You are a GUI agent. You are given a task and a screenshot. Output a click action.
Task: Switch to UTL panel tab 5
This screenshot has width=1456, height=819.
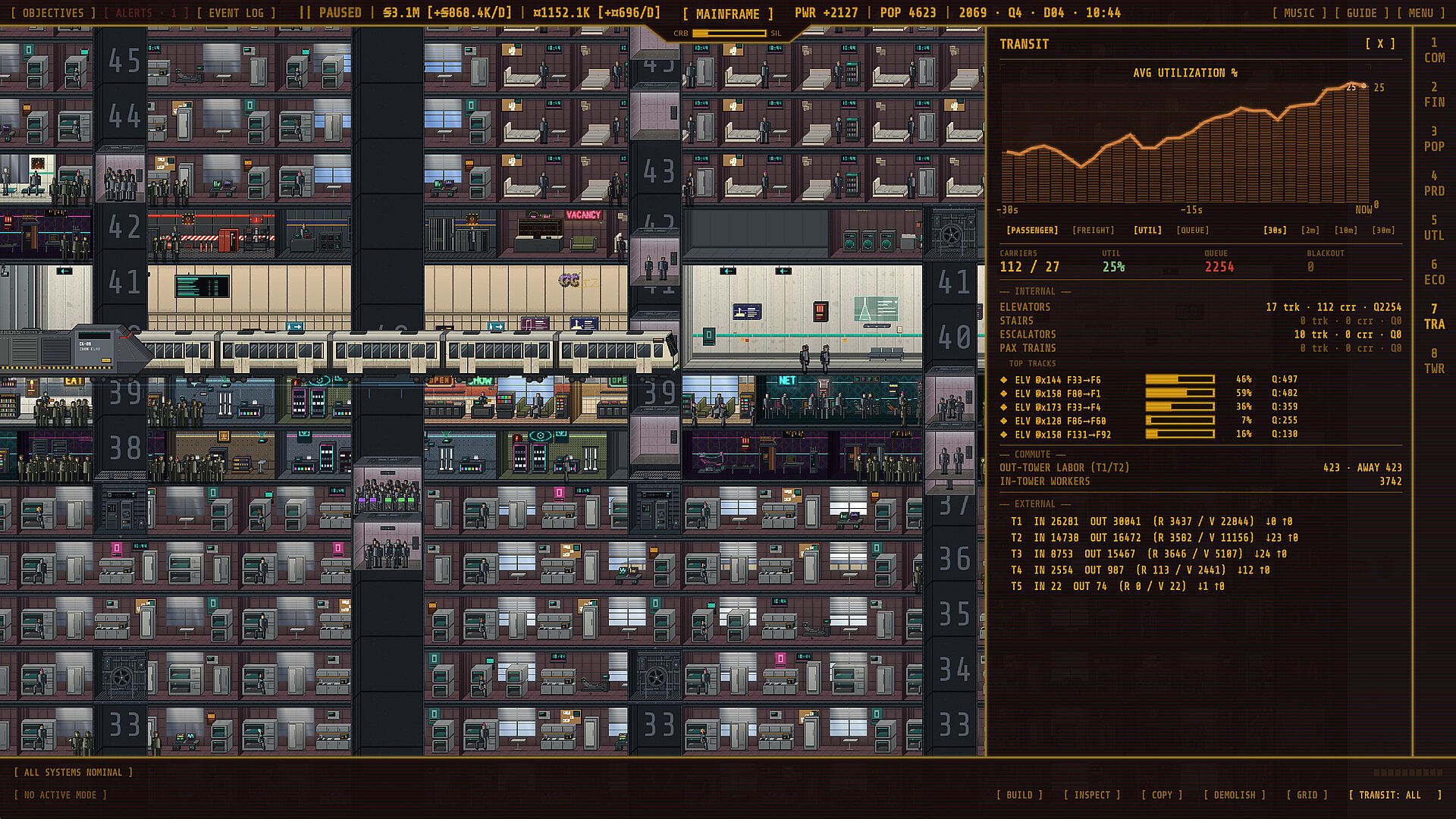1434,227
